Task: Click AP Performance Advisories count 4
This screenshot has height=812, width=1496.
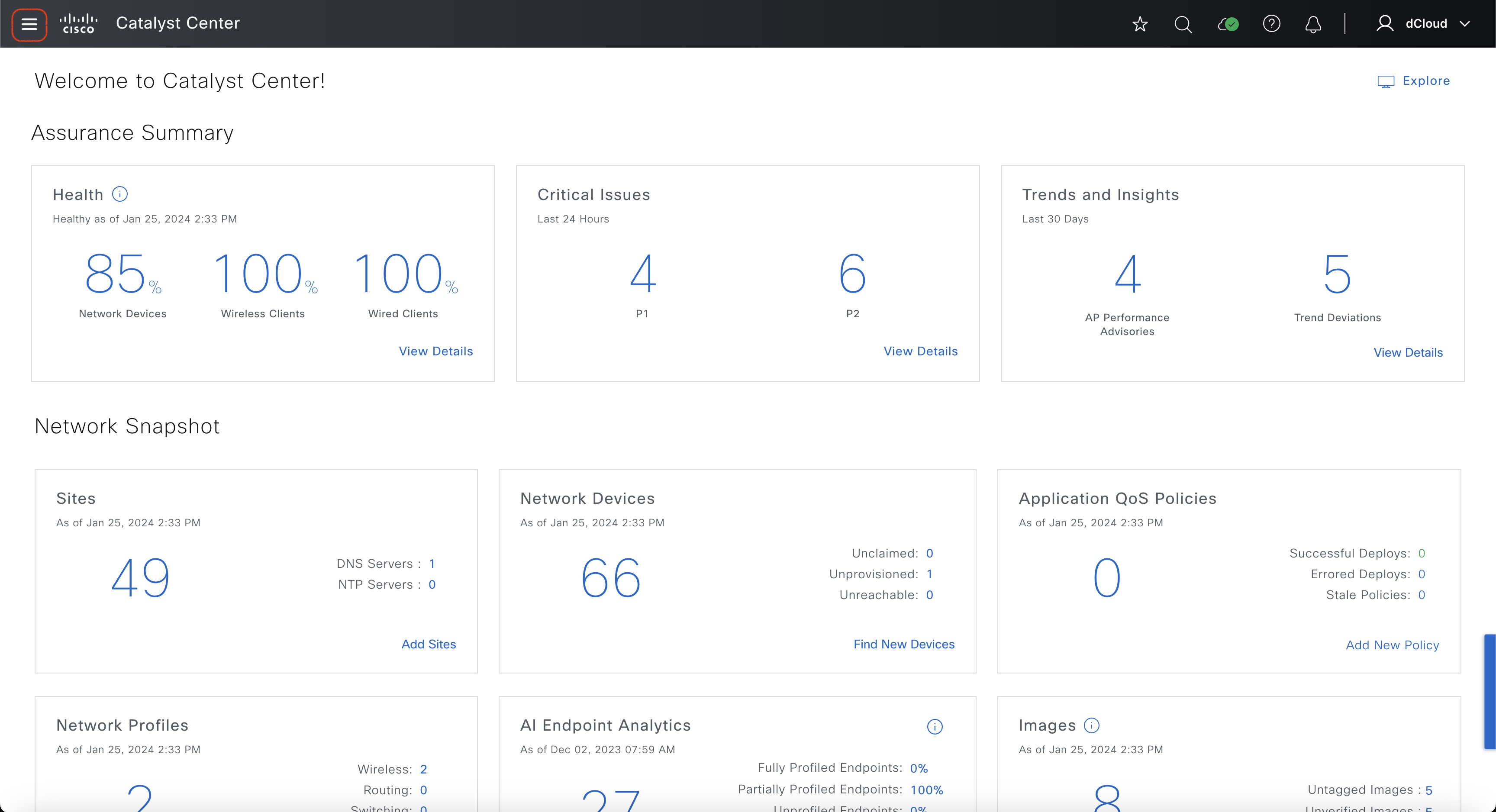Action: pos(1127,274)
